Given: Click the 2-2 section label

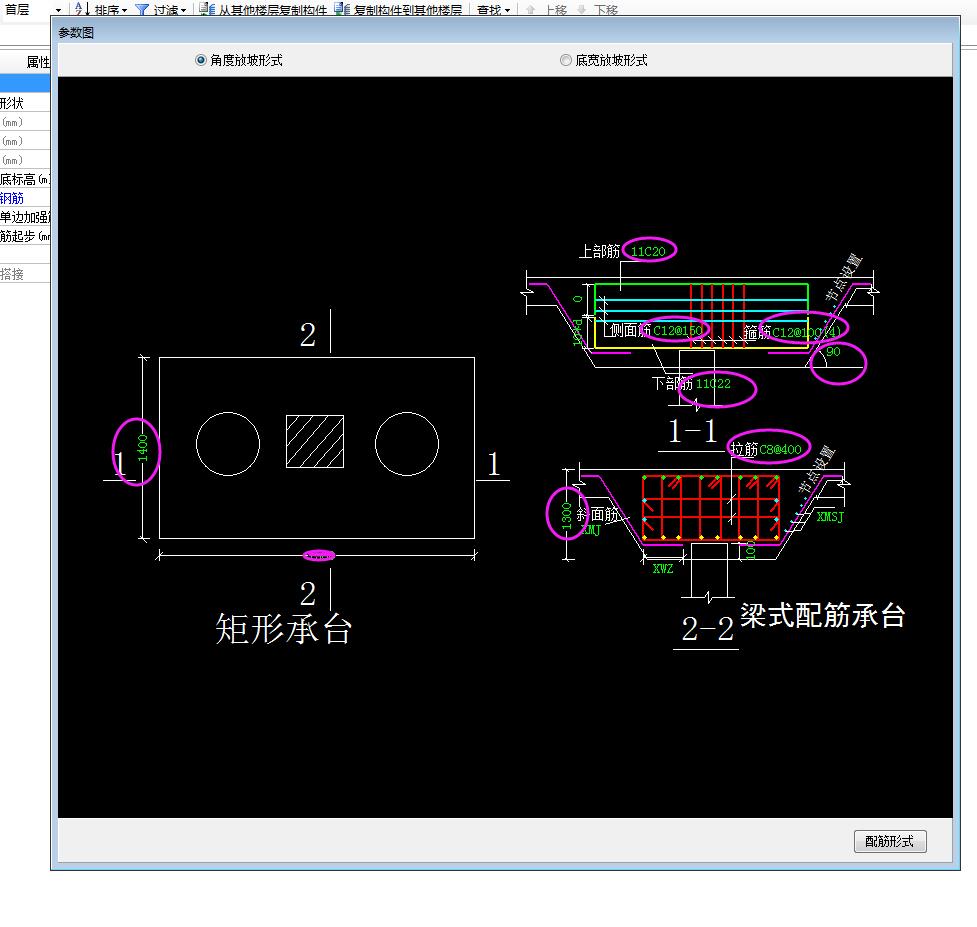Looking at the screenshot, I should click(x=707, y=629).
